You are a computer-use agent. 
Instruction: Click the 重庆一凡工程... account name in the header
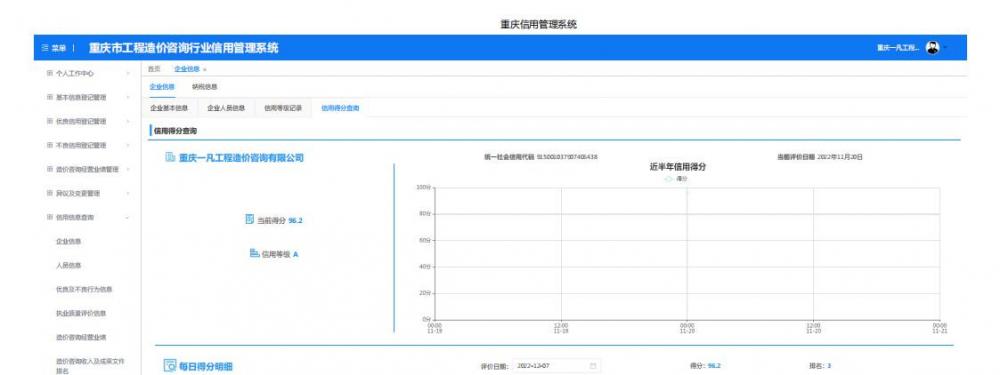coord(897,48)
